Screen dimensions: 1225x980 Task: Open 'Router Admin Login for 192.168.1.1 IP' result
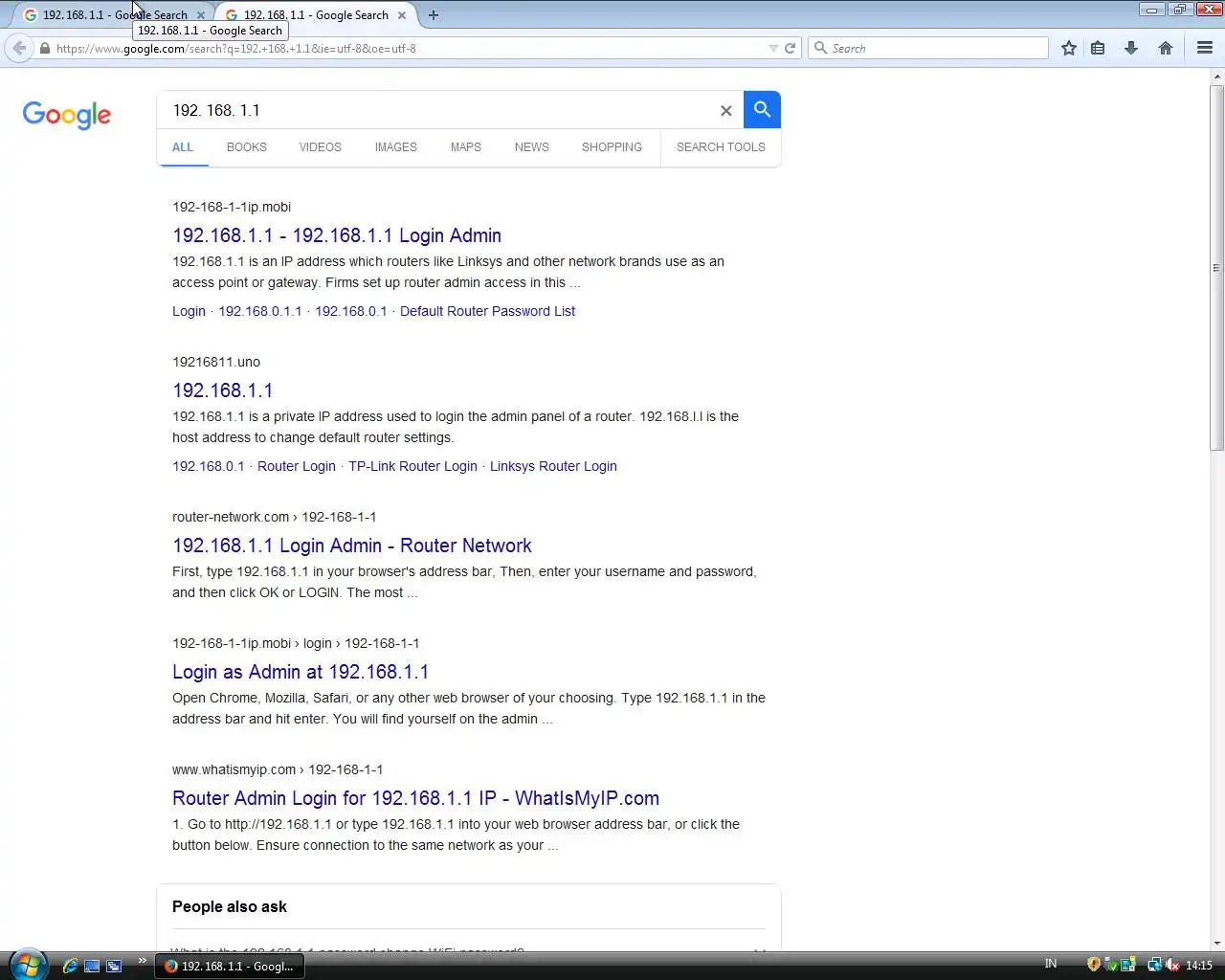pos(415,798)
